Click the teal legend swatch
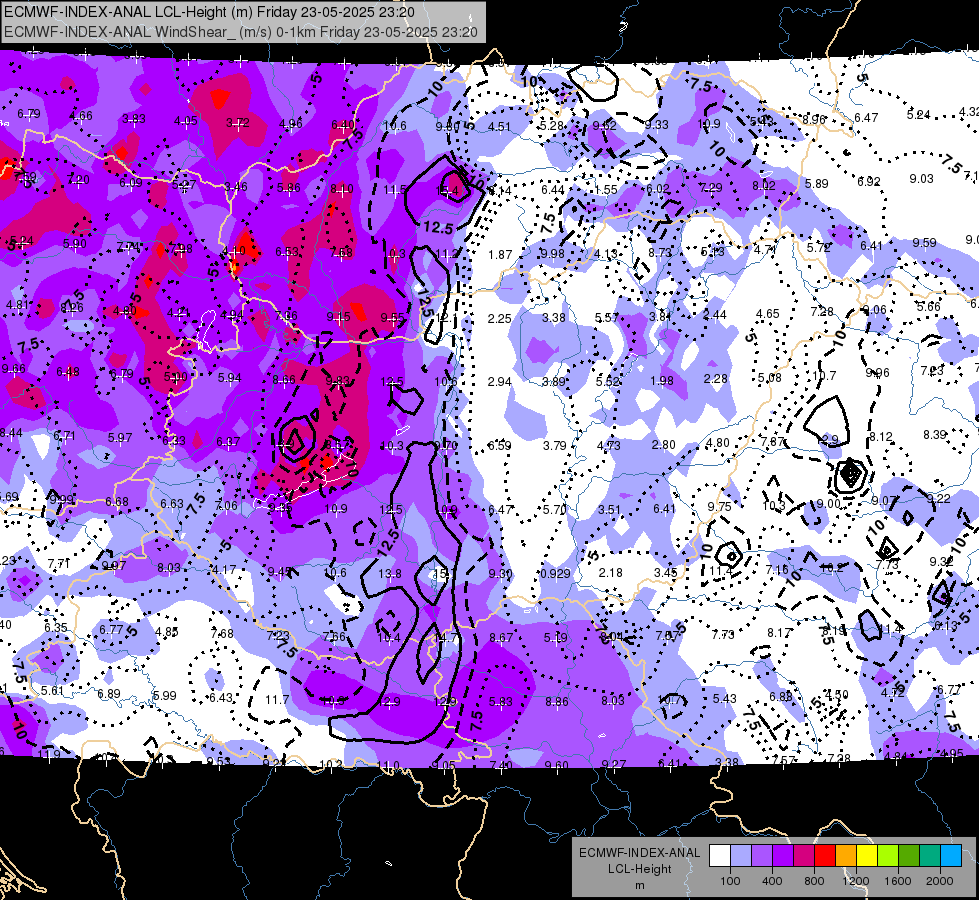This screenshot has width=979, height=900. (930, 856)
